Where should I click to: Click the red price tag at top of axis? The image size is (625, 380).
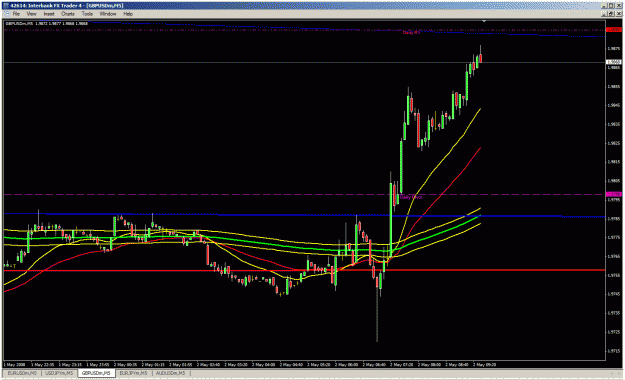point(613,30)
